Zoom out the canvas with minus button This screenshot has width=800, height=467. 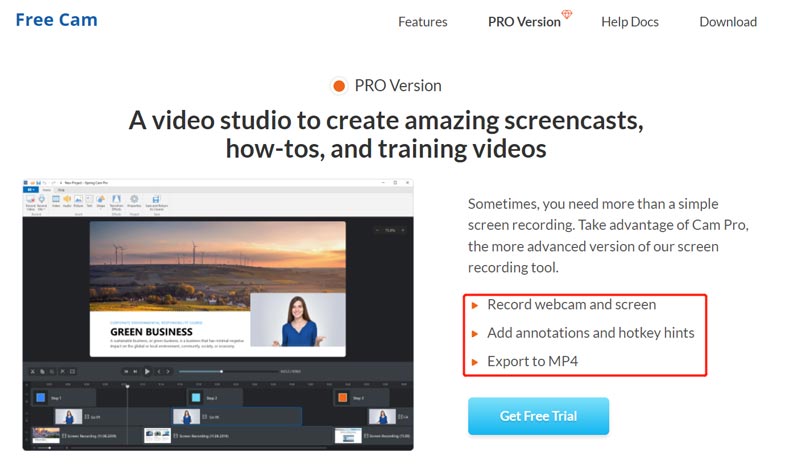(x=378, y=230)
